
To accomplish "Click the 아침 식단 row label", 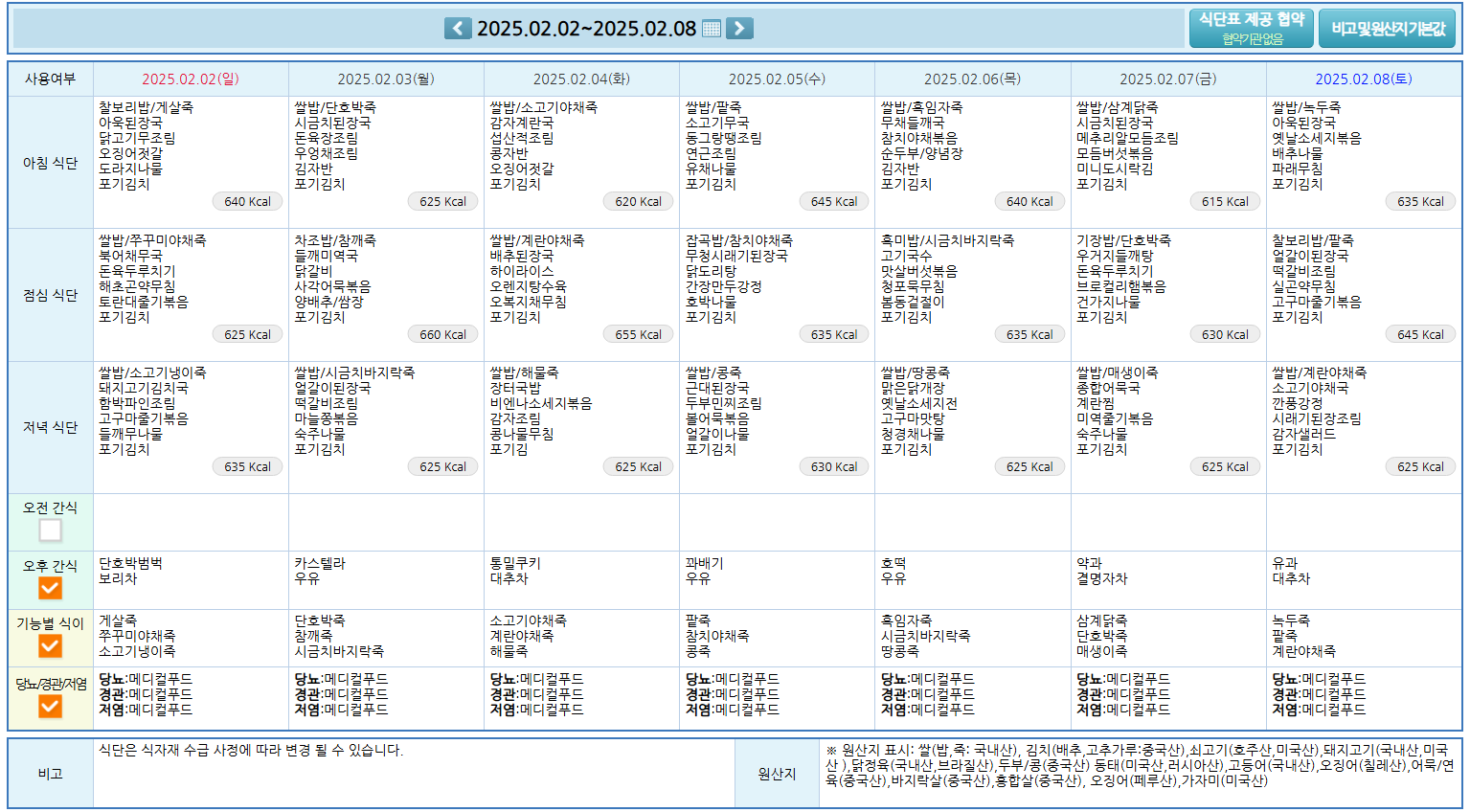I will [51, 163].
